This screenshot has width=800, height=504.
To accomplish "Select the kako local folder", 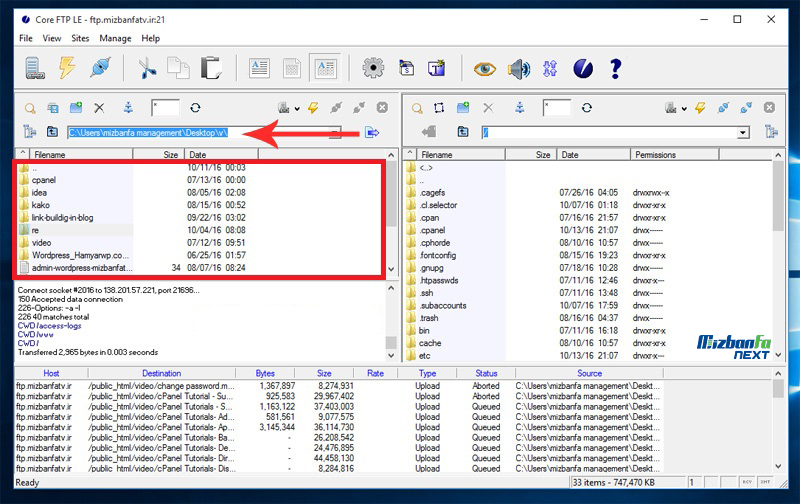I will tap(40, 205).
